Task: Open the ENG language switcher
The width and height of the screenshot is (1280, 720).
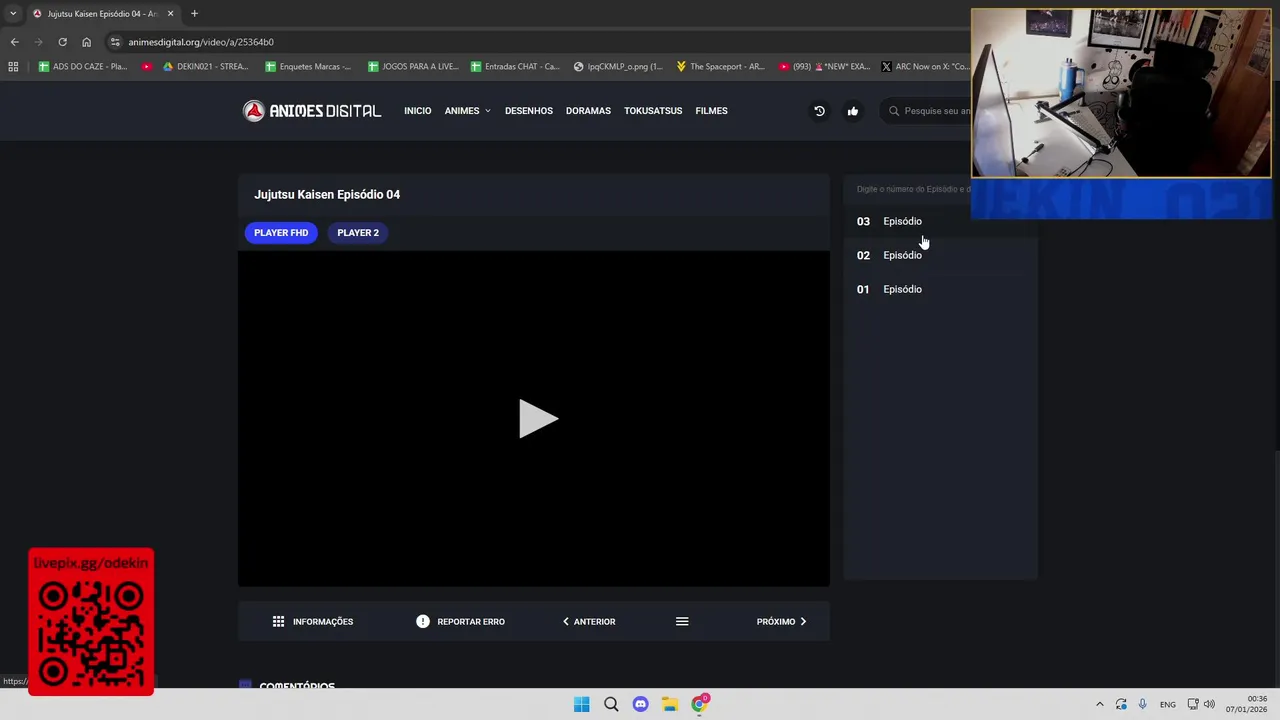Action: tap(1168, 704)
